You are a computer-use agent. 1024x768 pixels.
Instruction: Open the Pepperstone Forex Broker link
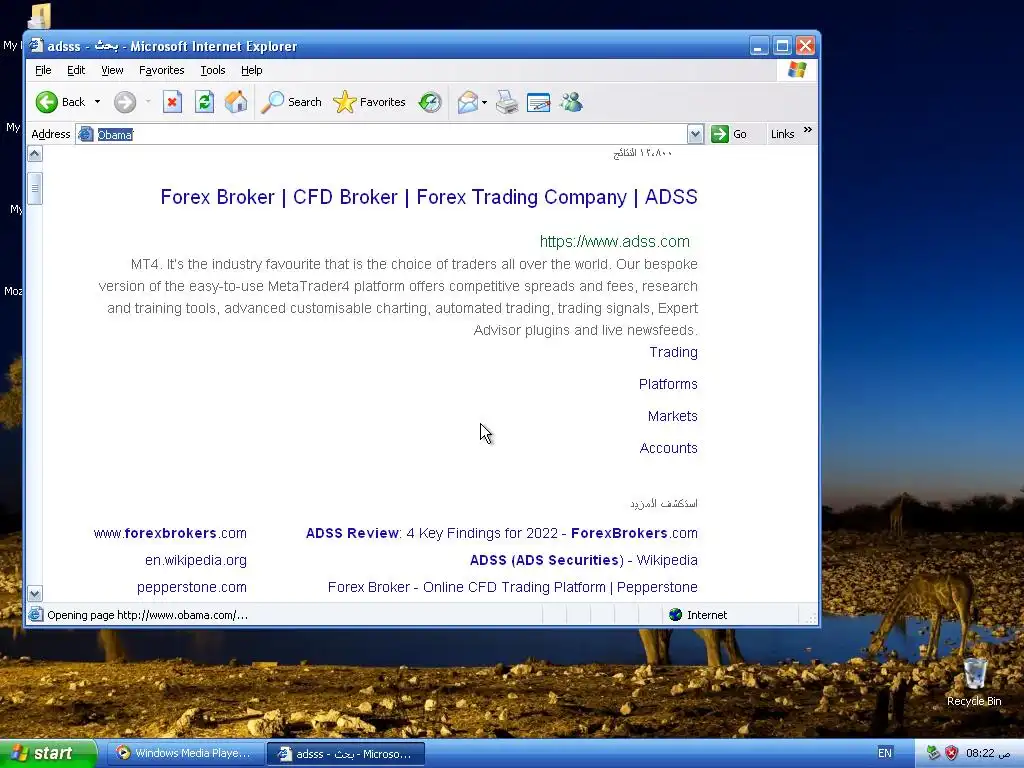513,587
